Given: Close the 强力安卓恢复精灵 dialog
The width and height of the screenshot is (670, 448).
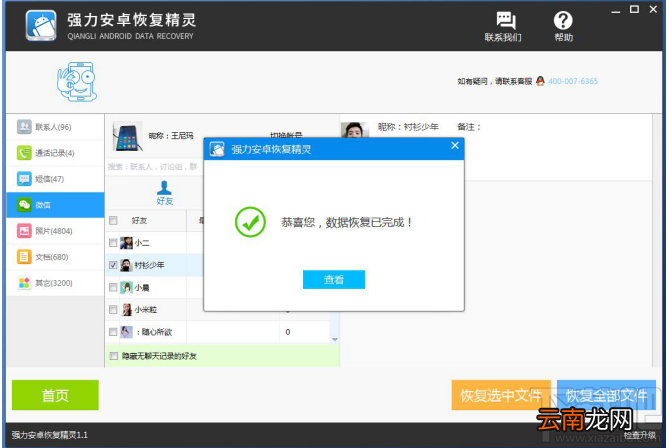Looking at the screenshot, I should pos(455,145).
